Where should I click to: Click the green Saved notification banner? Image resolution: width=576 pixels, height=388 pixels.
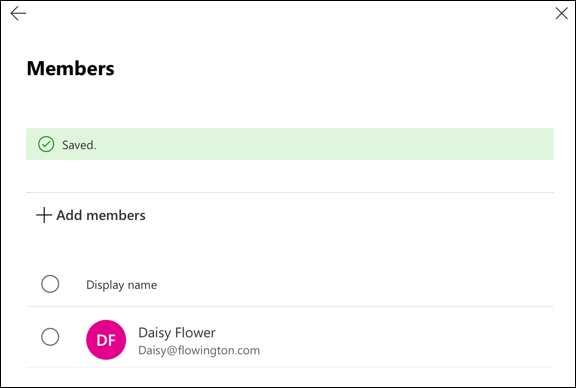290,144
